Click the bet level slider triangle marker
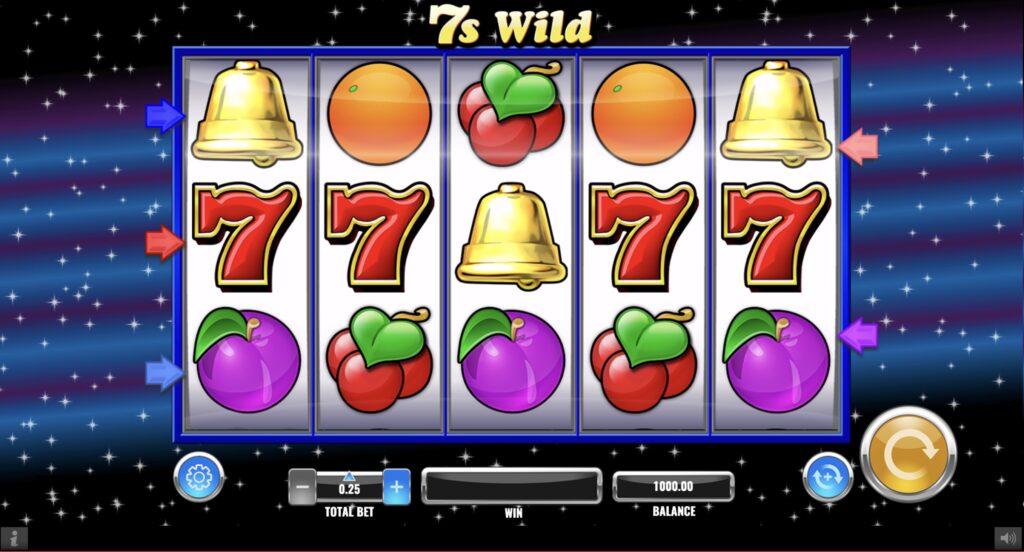 [x=349, y=477]
